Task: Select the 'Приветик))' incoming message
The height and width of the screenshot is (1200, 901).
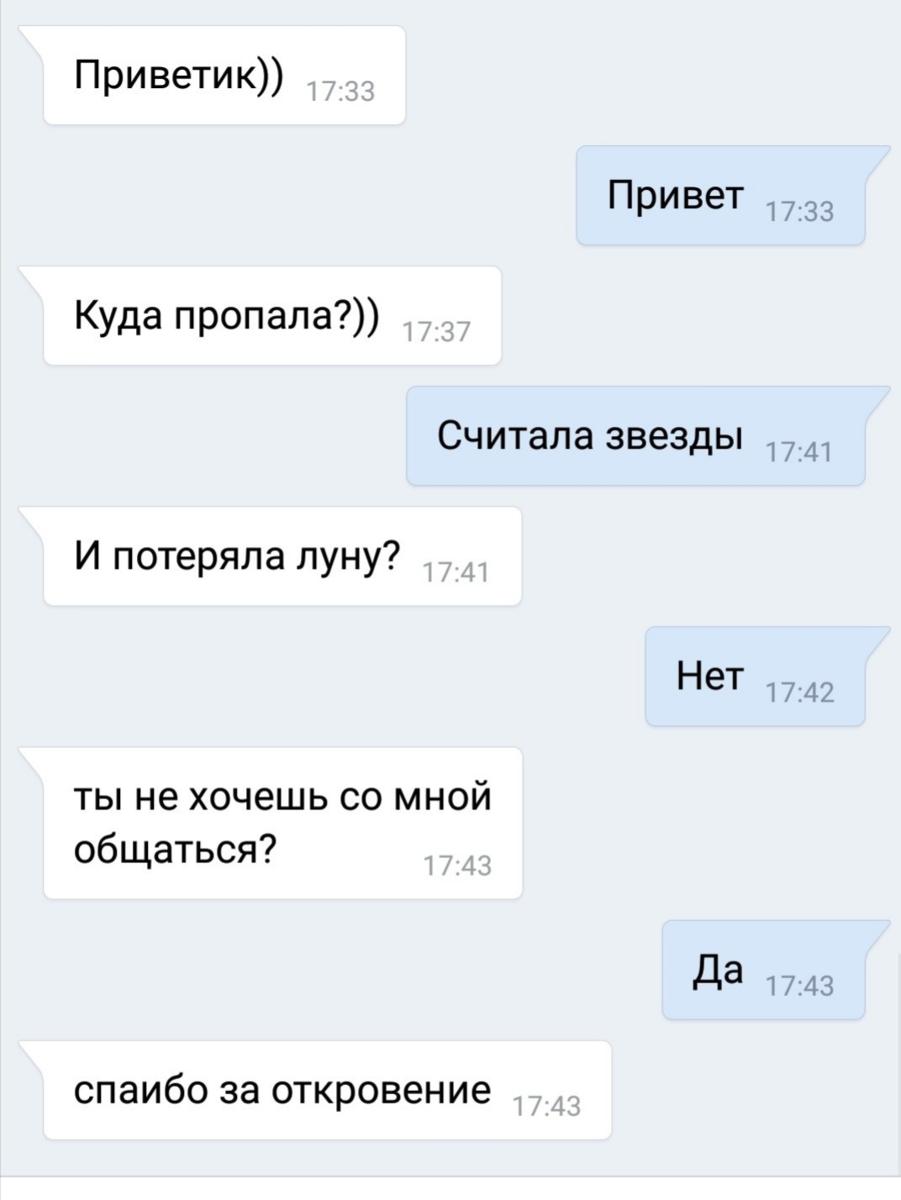Action: point(224,75)
